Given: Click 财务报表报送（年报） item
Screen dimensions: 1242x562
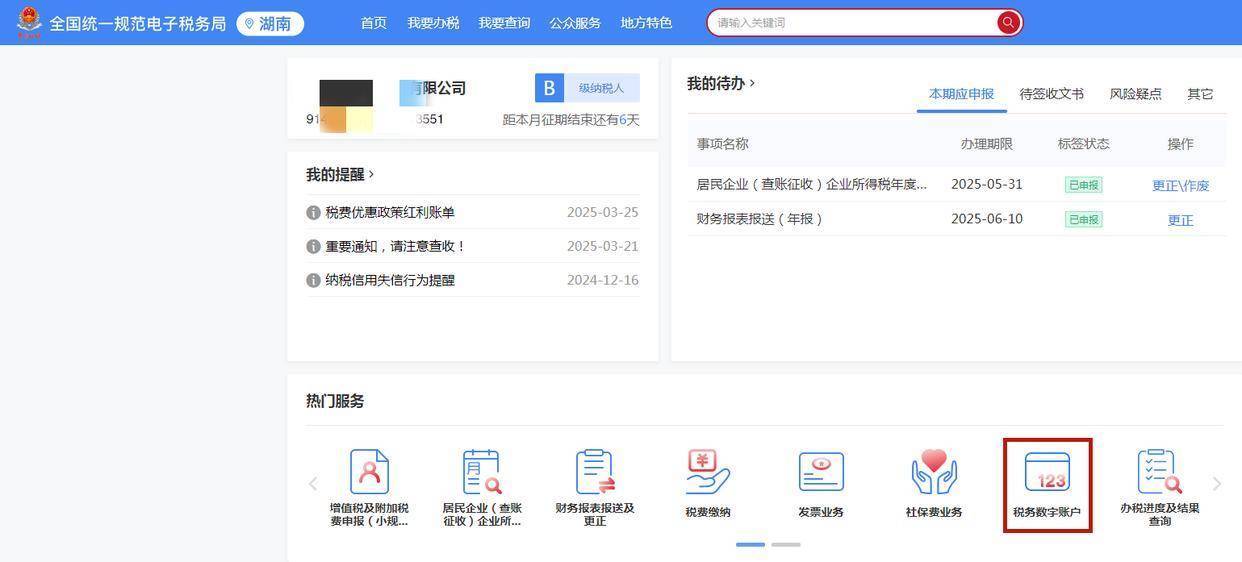Looking at the screenshot, I should (x=760, y=219).
